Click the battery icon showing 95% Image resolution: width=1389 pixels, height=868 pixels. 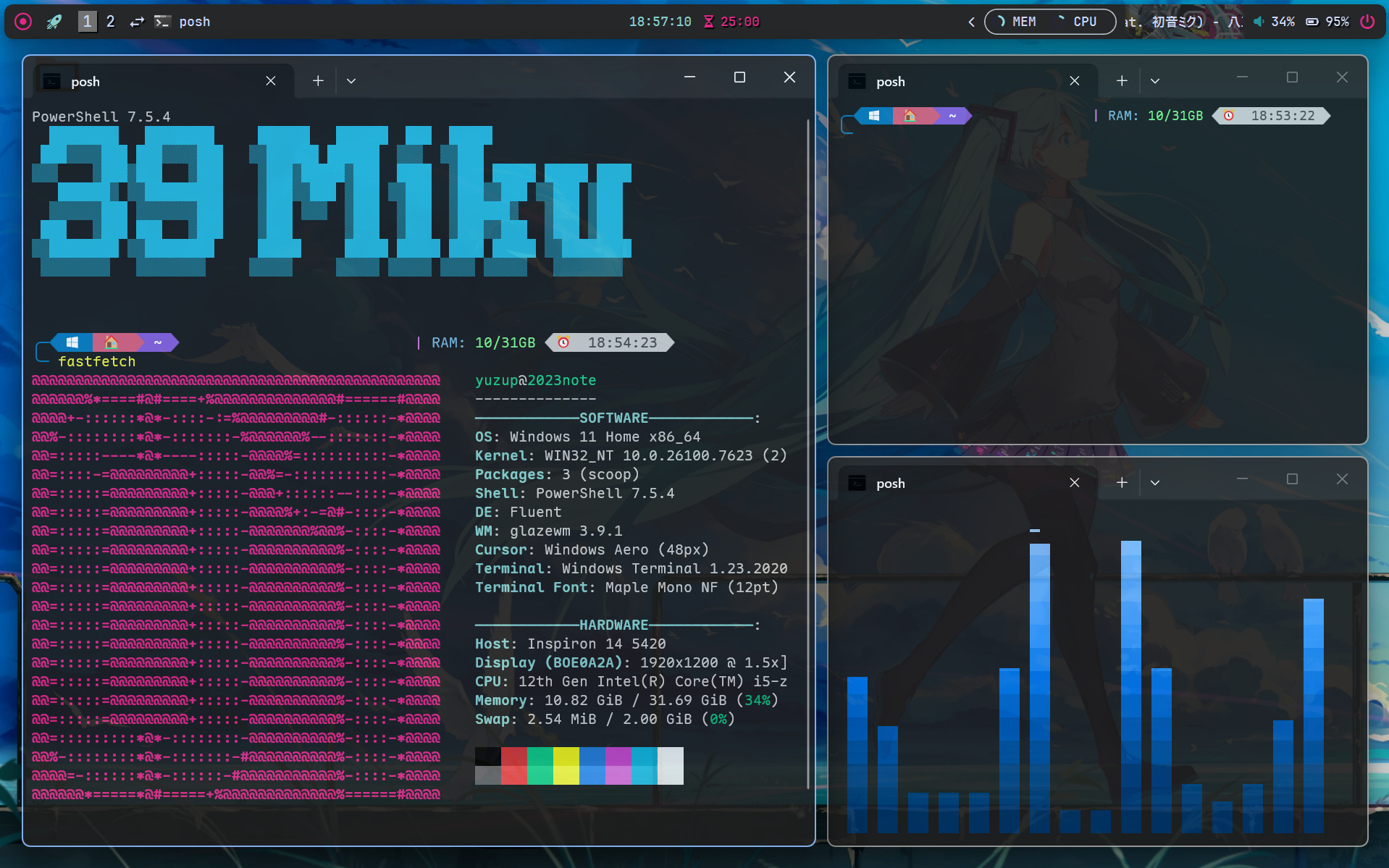1312,22
